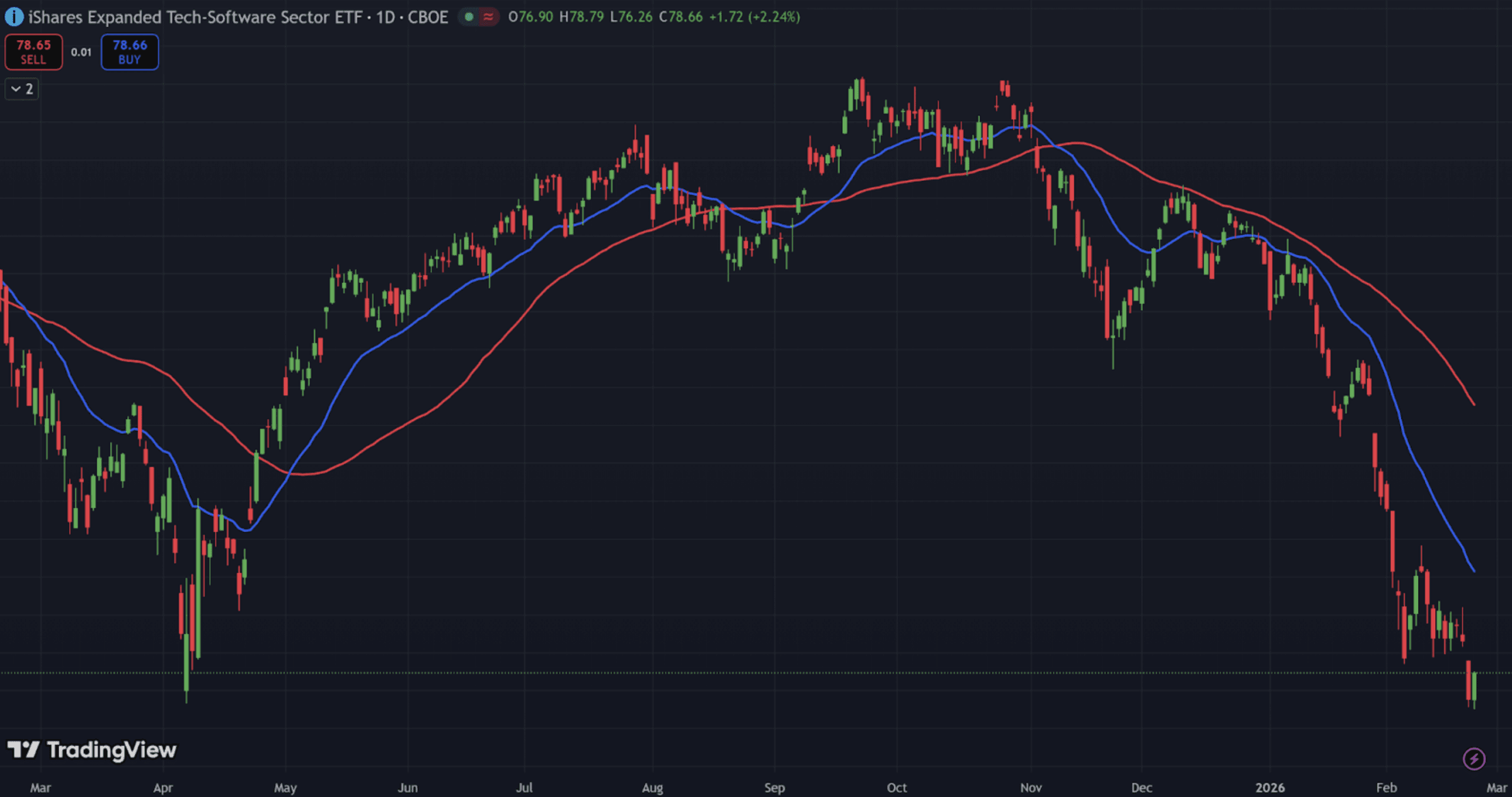The image size is (1512, 797).
Task: Open symbol details via the circular "i" icon
Action: tap(14, 17)
